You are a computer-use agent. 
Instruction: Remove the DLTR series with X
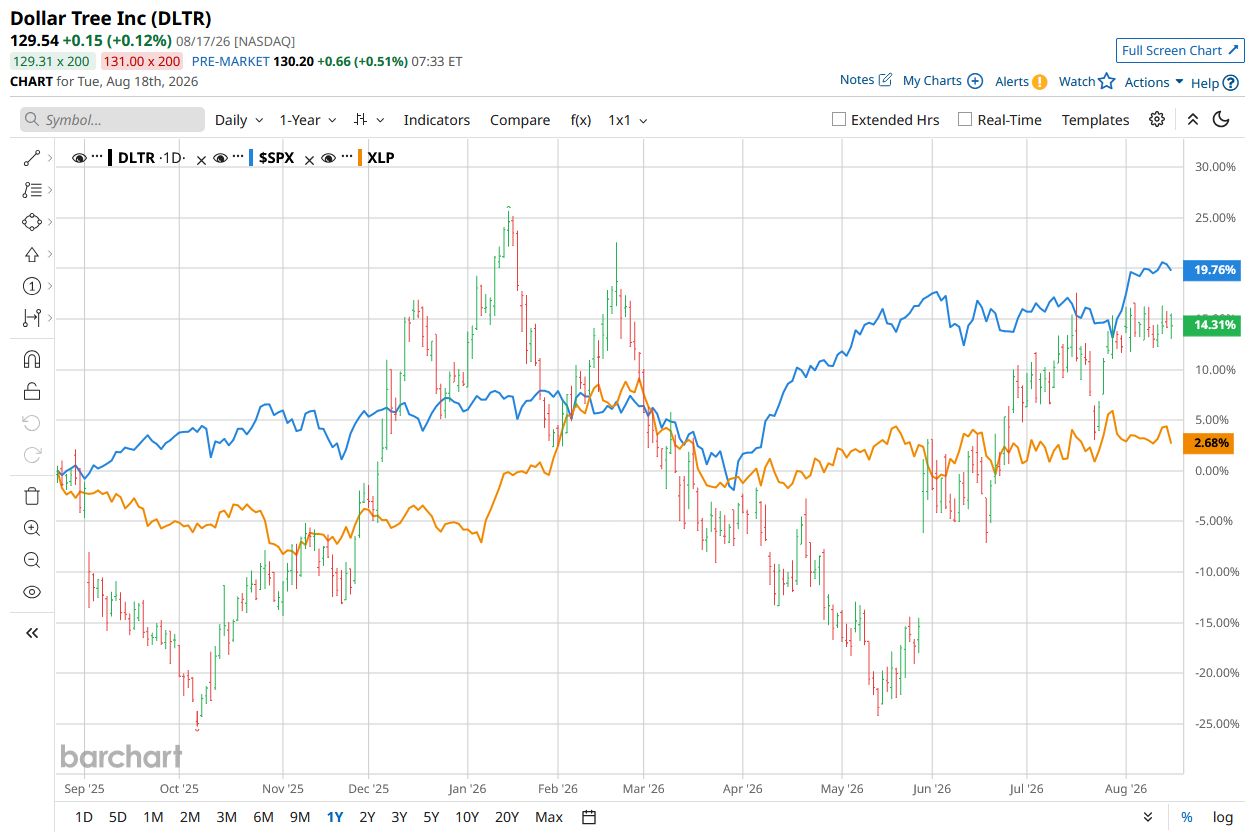(201, 158)
